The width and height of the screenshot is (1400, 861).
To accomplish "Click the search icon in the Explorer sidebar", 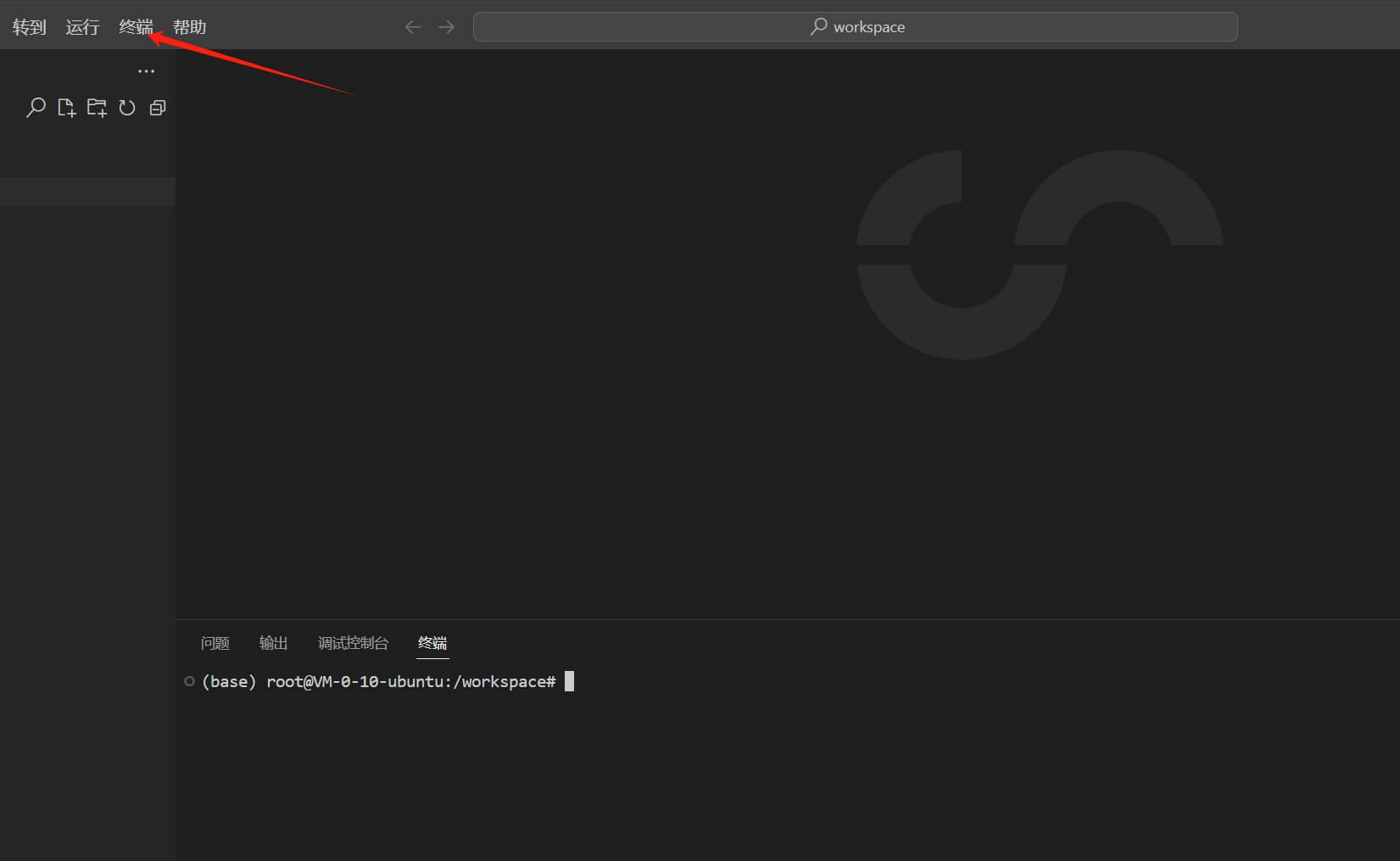I will coord(36,107).
